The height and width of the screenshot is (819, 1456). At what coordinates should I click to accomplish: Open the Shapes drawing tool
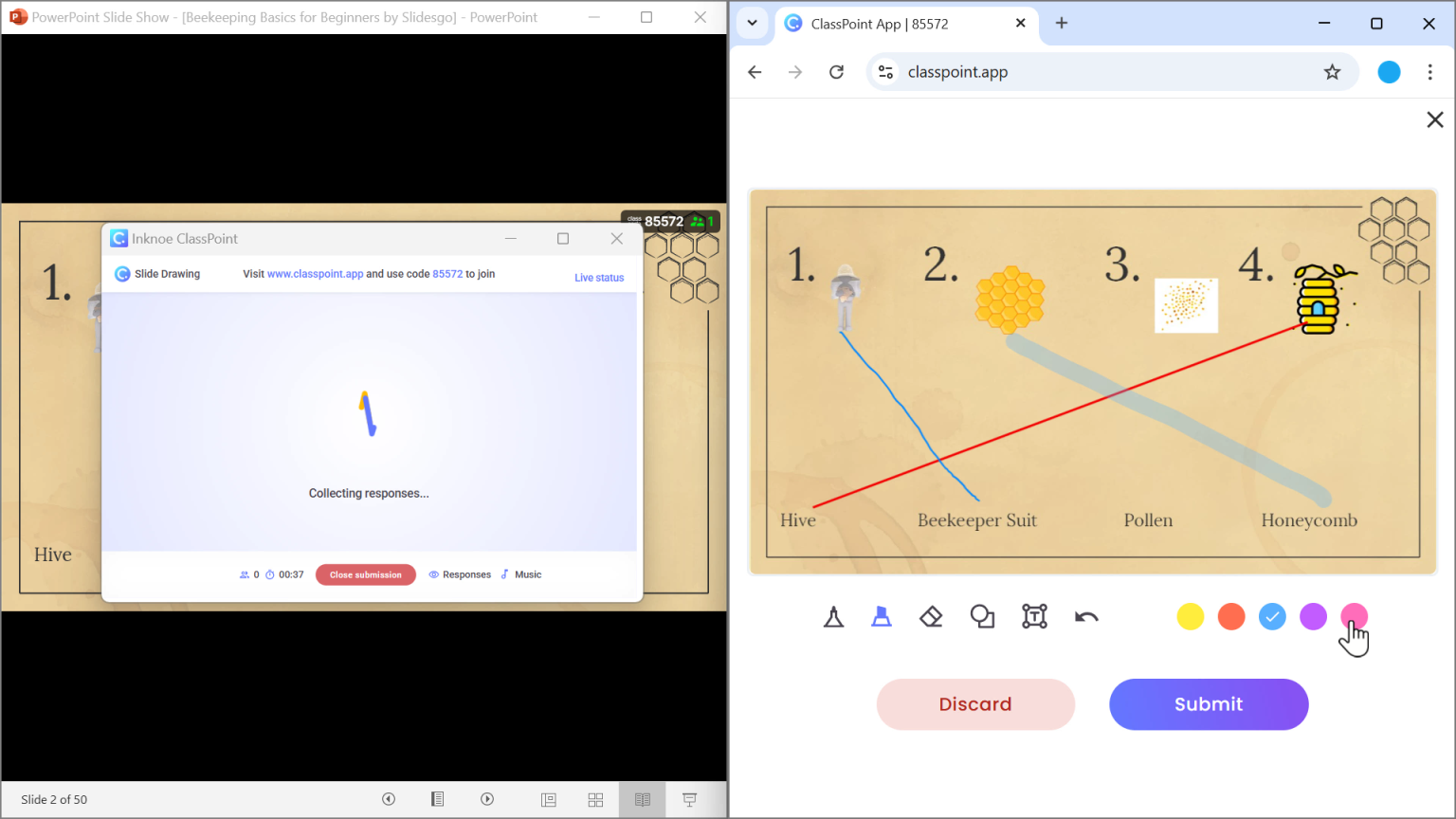982,616
